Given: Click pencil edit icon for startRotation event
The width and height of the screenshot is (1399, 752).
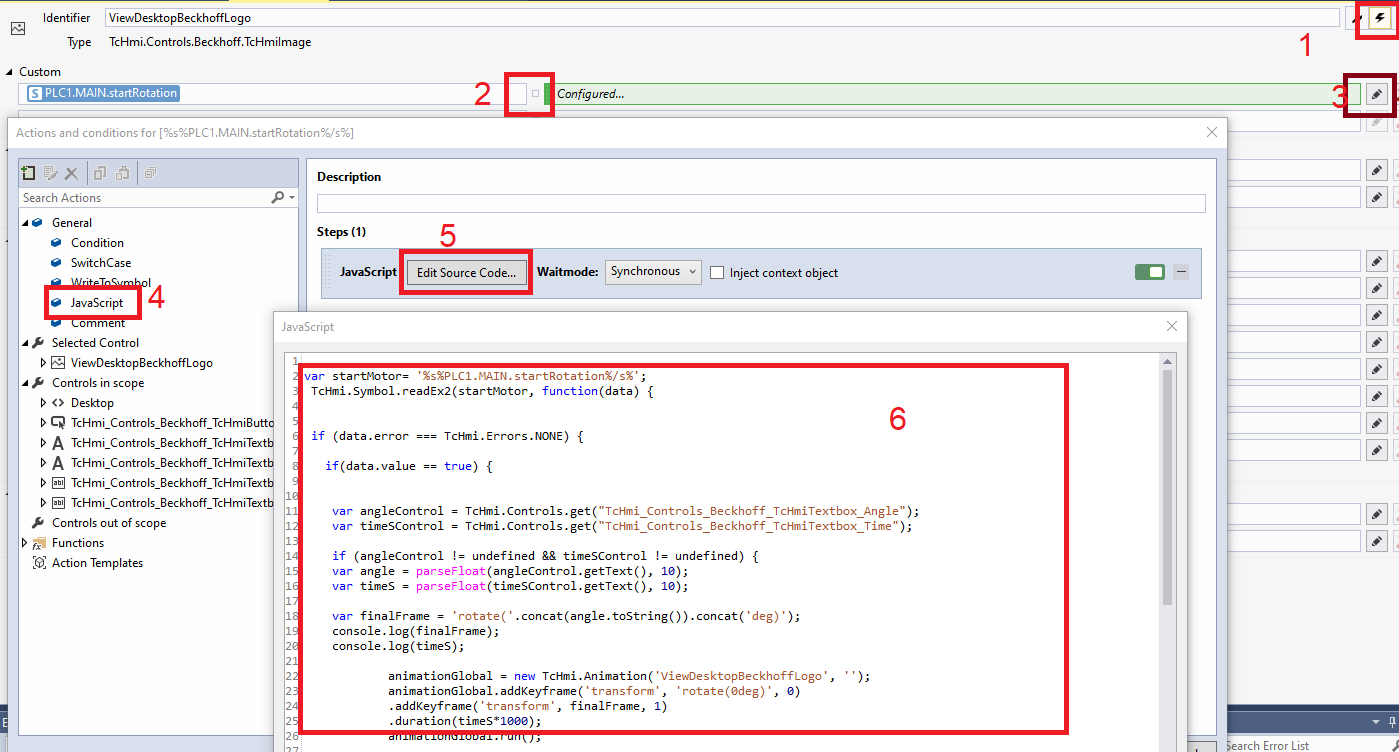Looking at the screenshot, I should point(1377,94).
